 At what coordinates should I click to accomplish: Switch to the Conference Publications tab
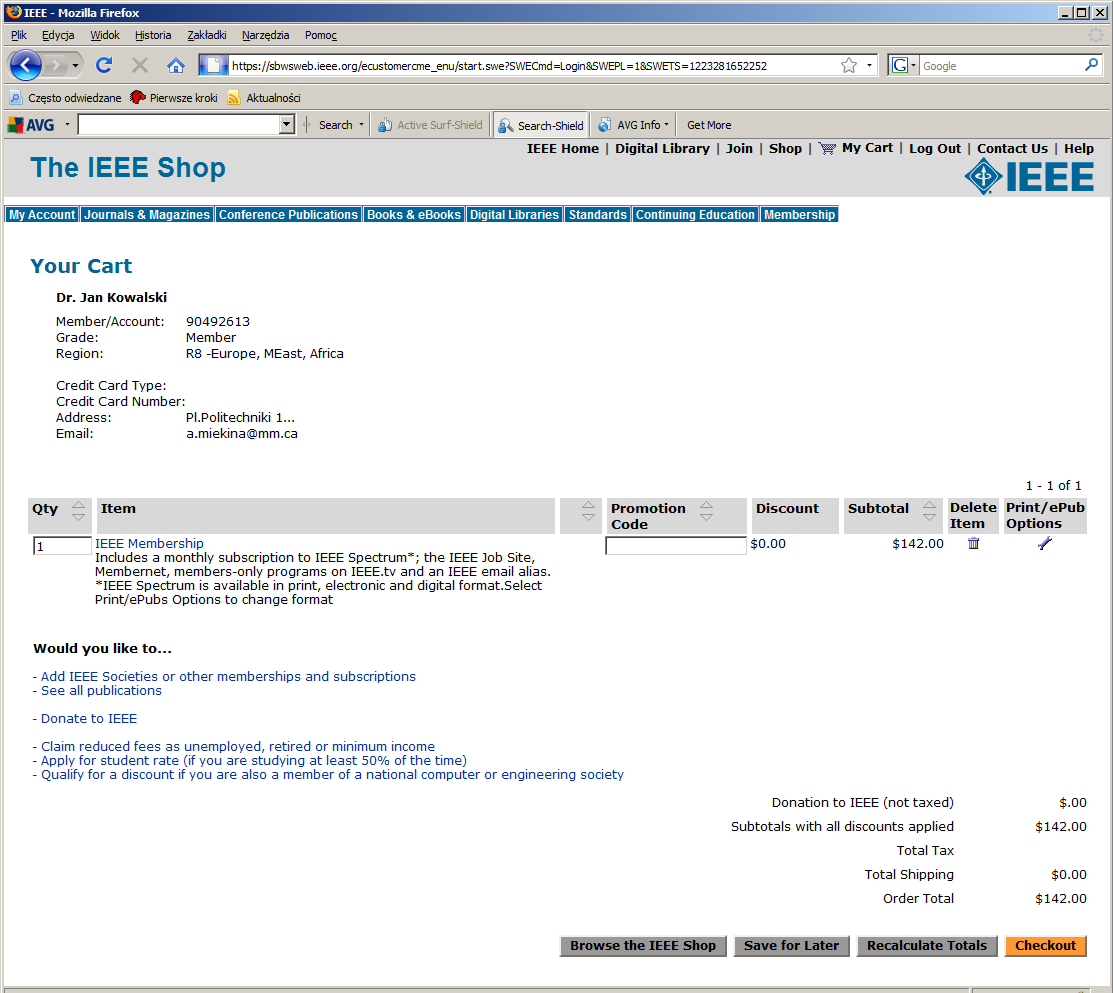click(x=288, y=214)
